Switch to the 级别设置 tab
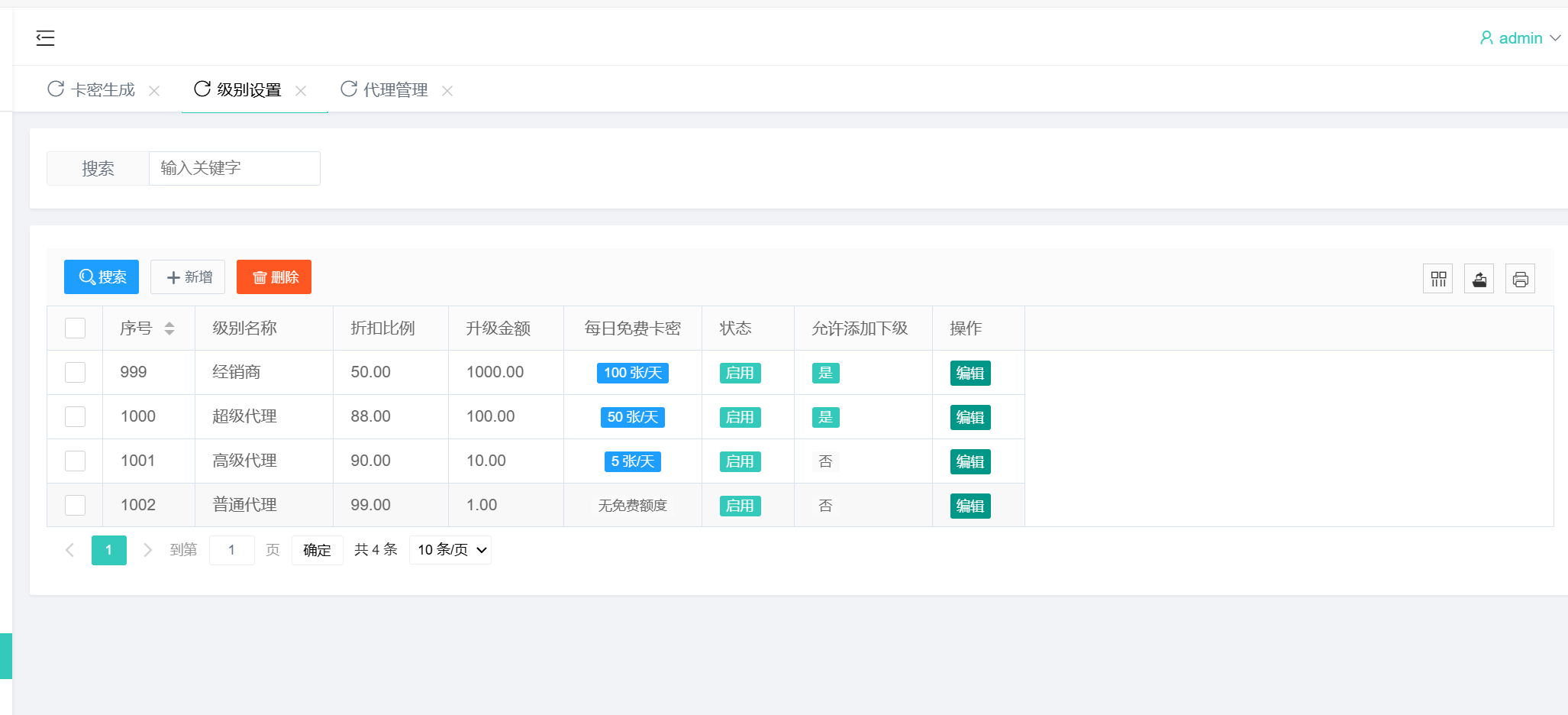Viewport: 1568px width, 715px height. coord(249,90)
